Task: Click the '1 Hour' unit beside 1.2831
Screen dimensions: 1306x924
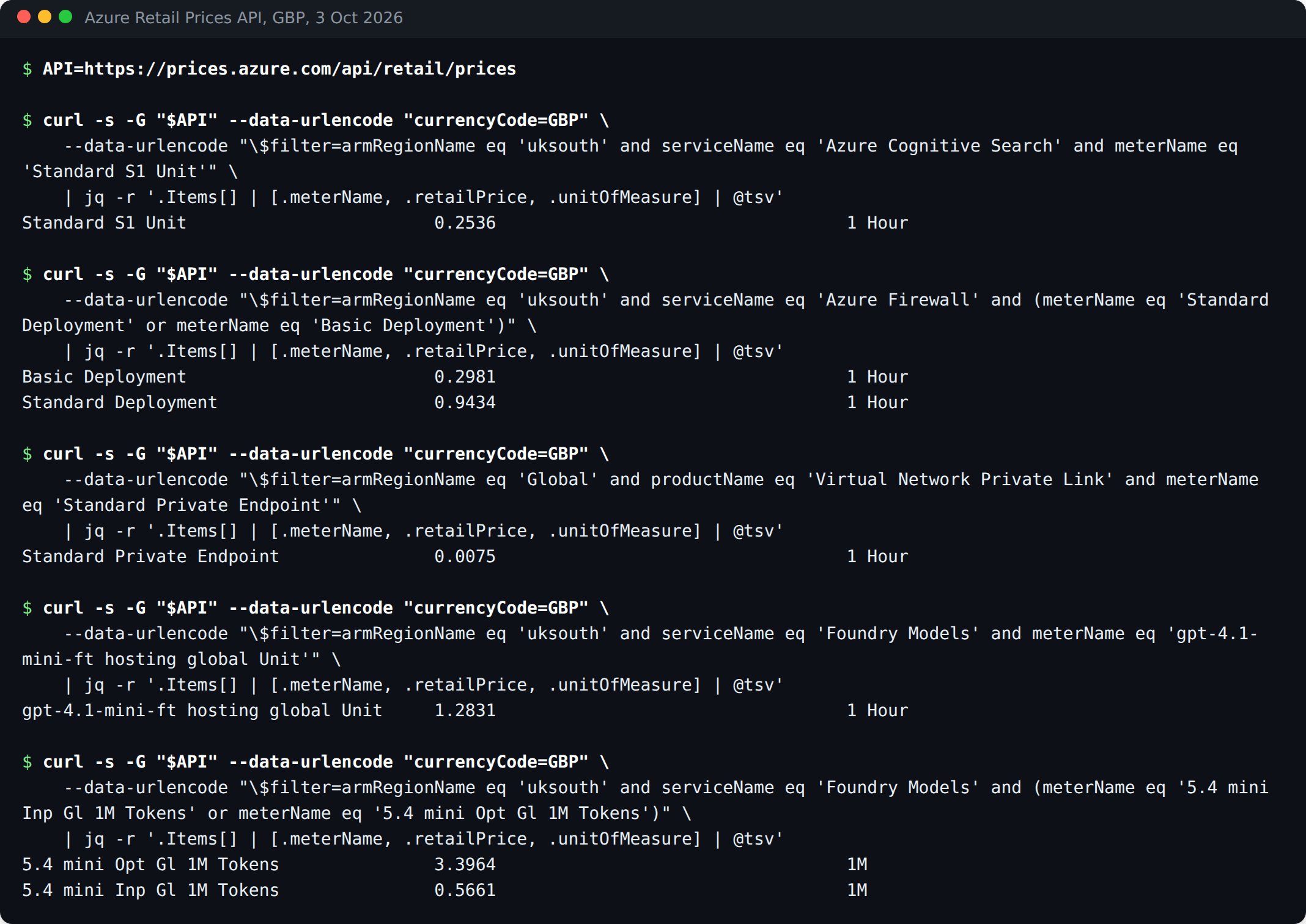Action: pyautogui.click(x=877, y=711)
